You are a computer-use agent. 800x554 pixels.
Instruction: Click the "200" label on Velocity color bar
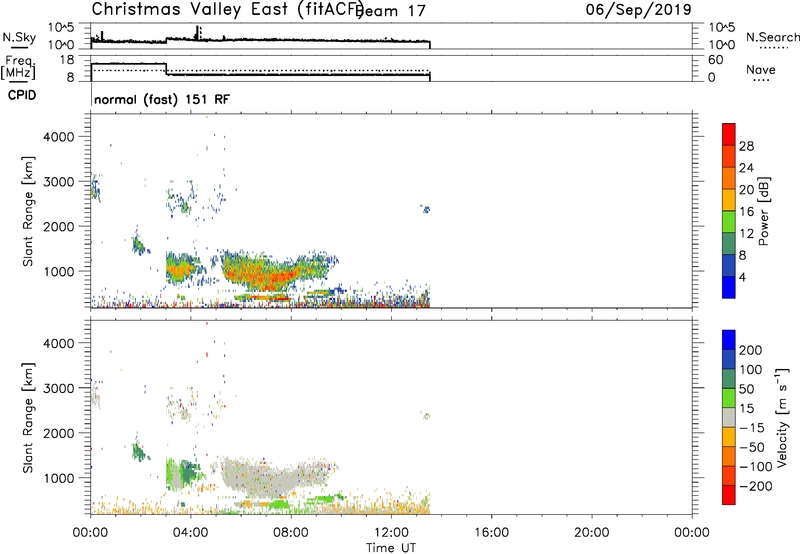click(x=751, y=350)
